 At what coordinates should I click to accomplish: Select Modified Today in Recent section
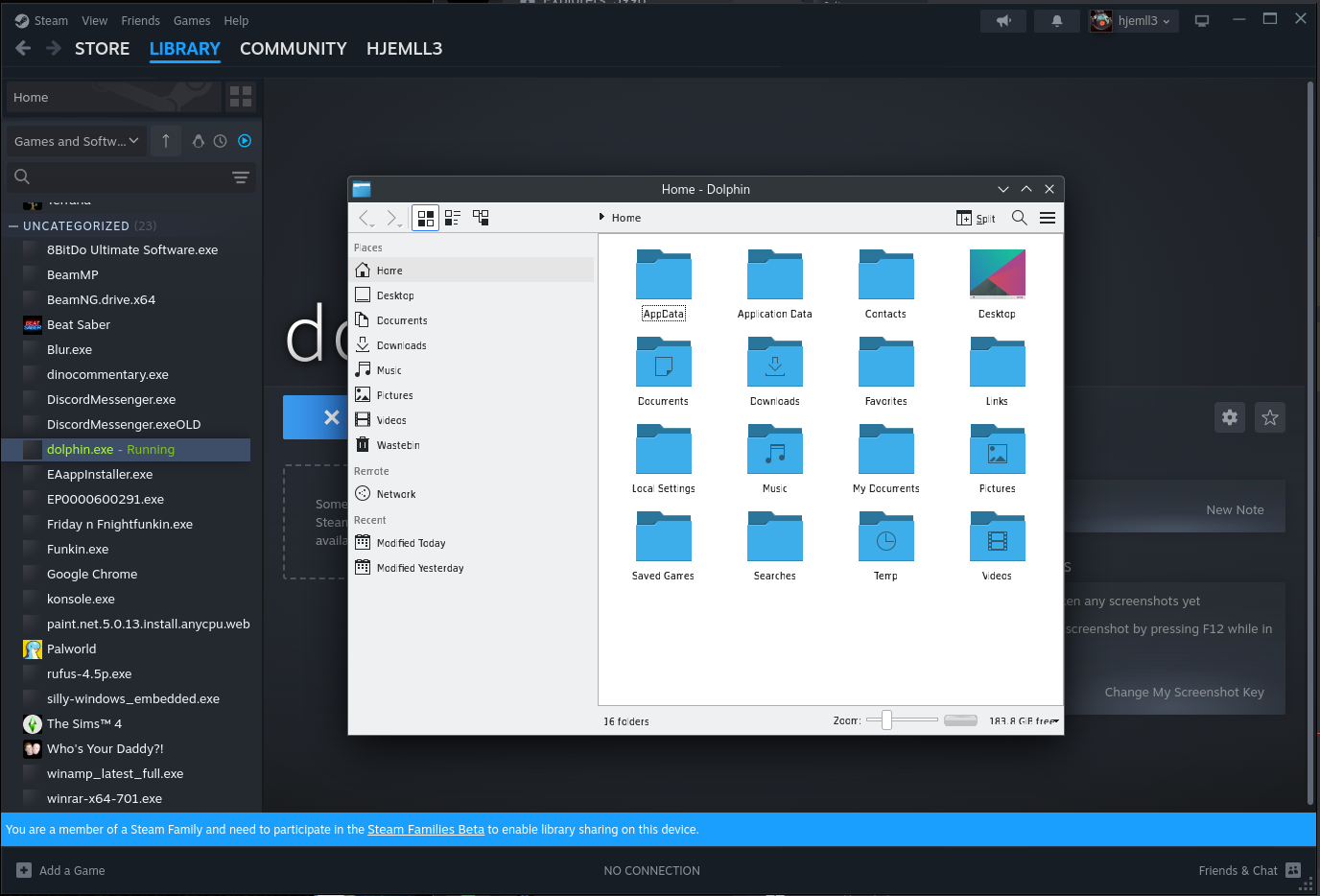click(x=473, y=543)
